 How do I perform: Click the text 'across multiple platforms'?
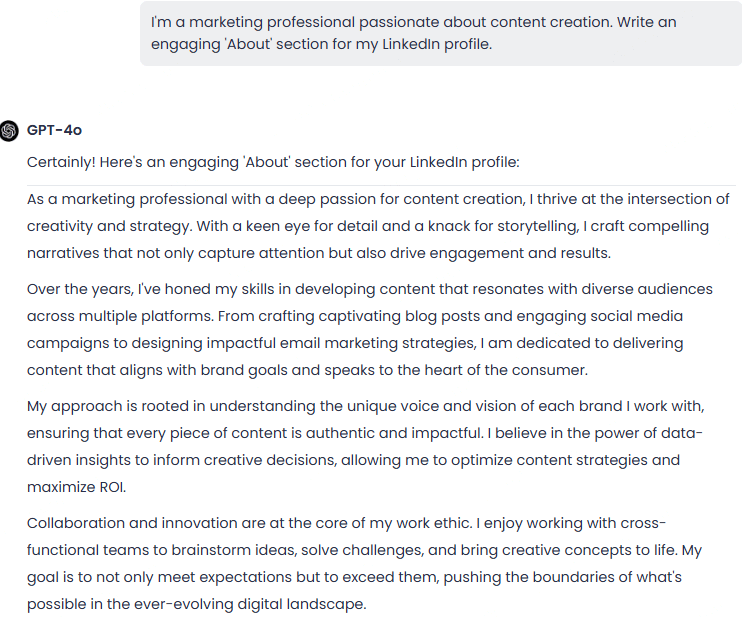(120, 316)
